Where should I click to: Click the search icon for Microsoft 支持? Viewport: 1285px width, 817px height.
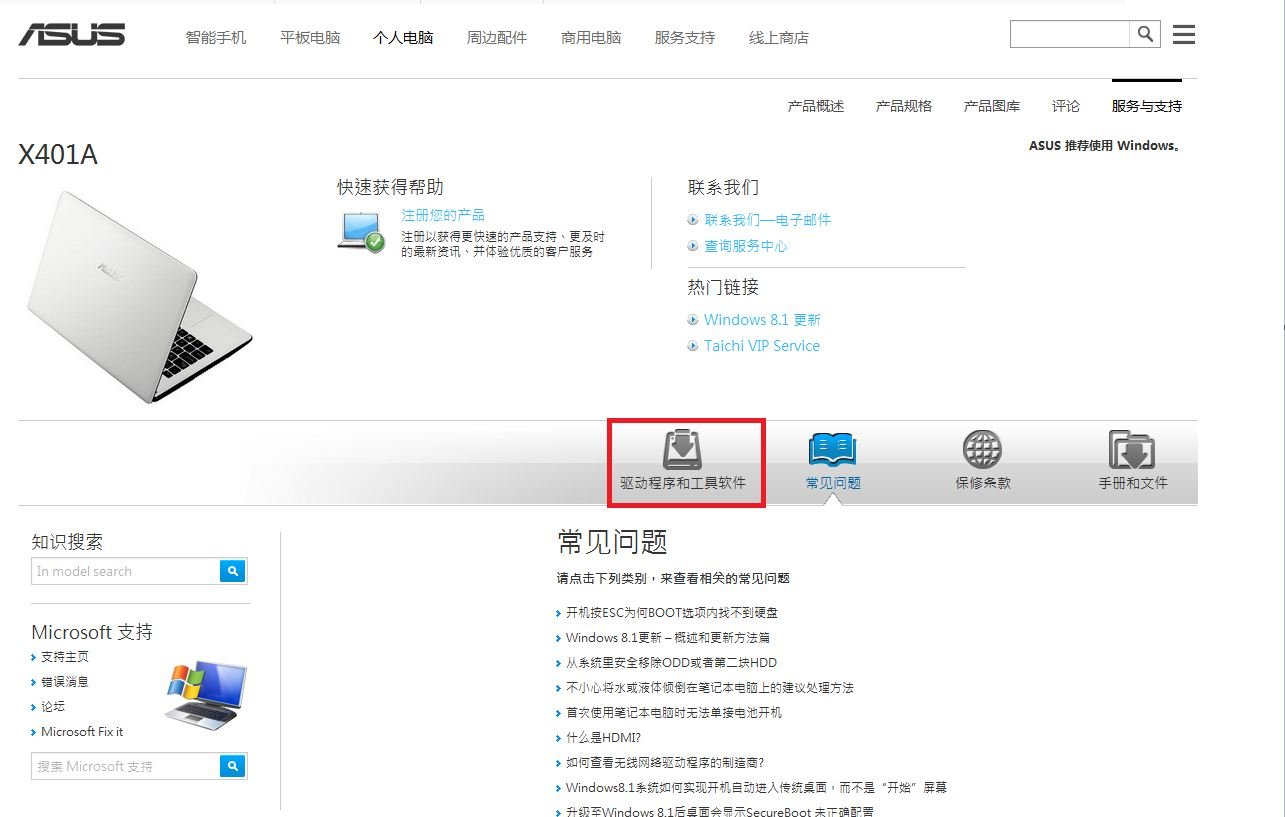click(x=232, y=766)
